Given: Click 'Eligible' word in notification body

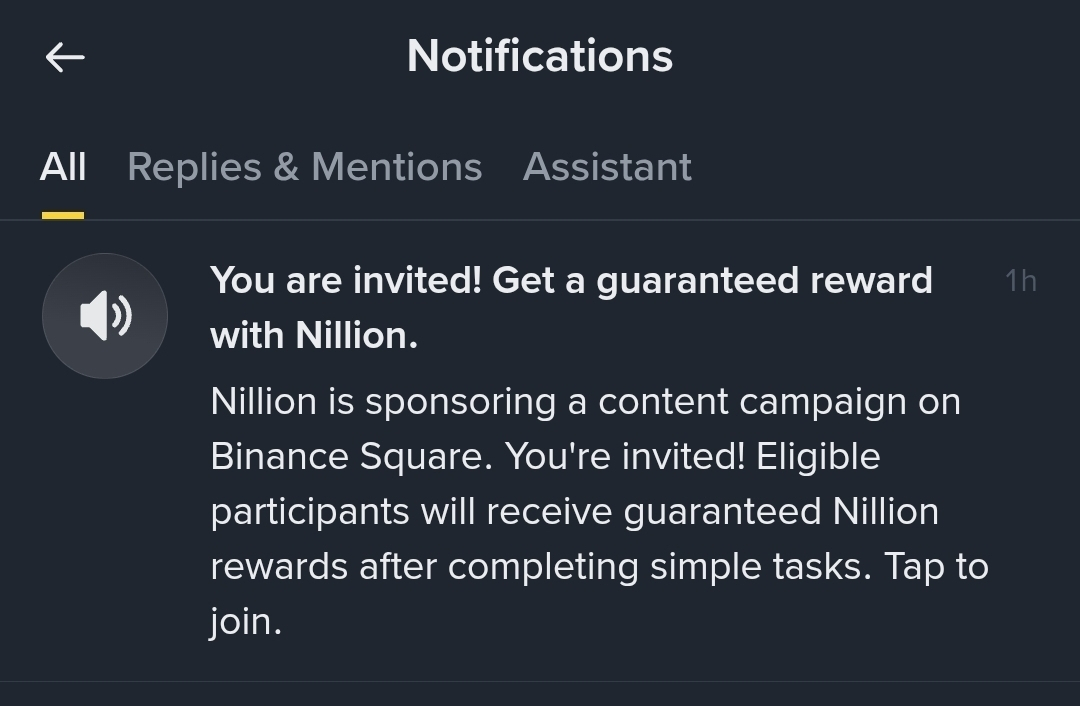Looking at the screenshot, I should pyautogui.click(x=818, y=457).
